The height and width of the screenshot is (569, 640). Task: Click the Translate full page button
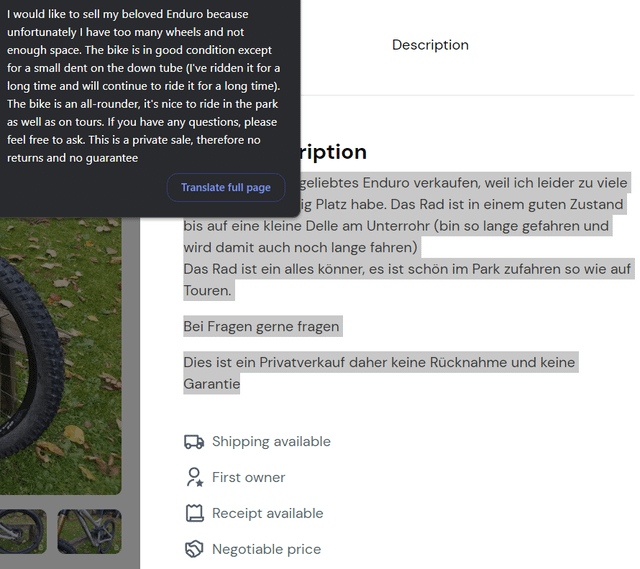[226, 187]
